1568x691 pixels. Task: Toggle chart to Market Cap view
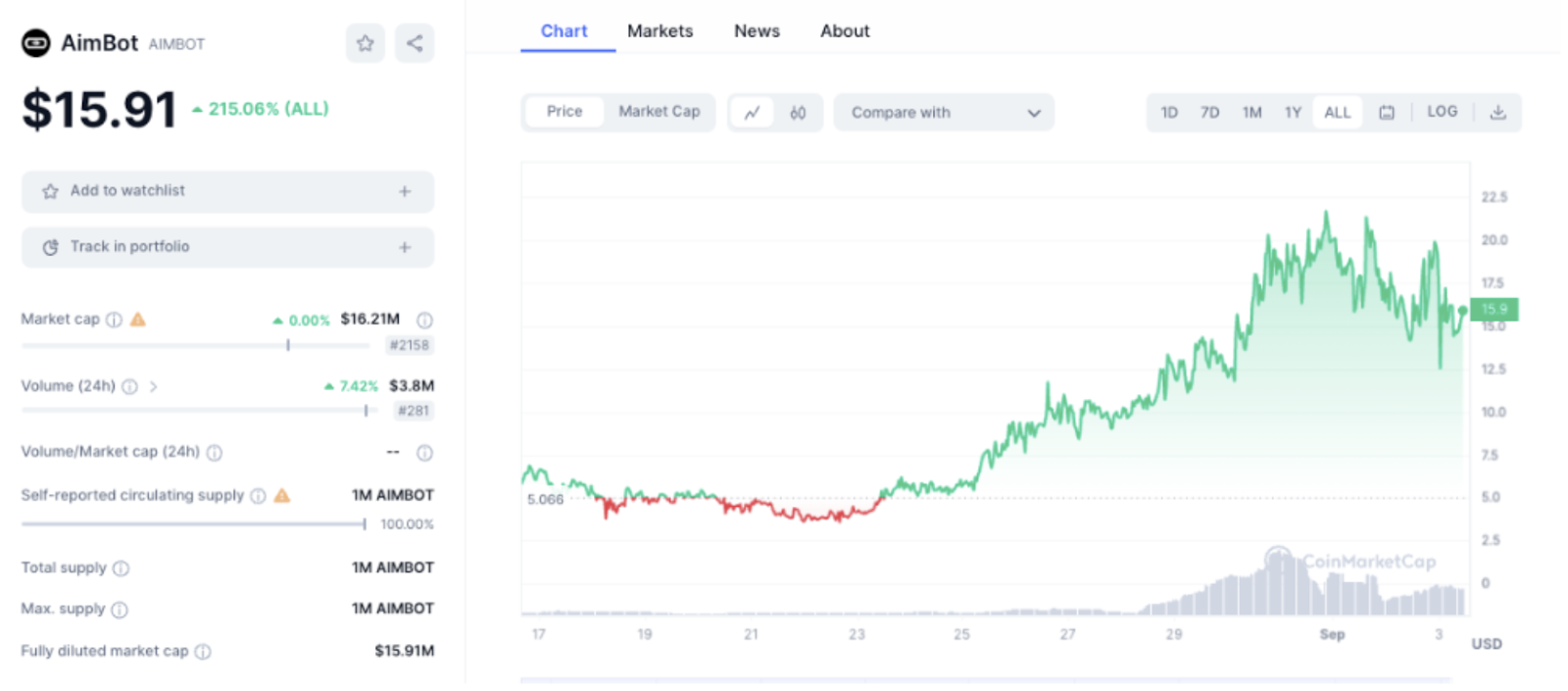(659, 112)
